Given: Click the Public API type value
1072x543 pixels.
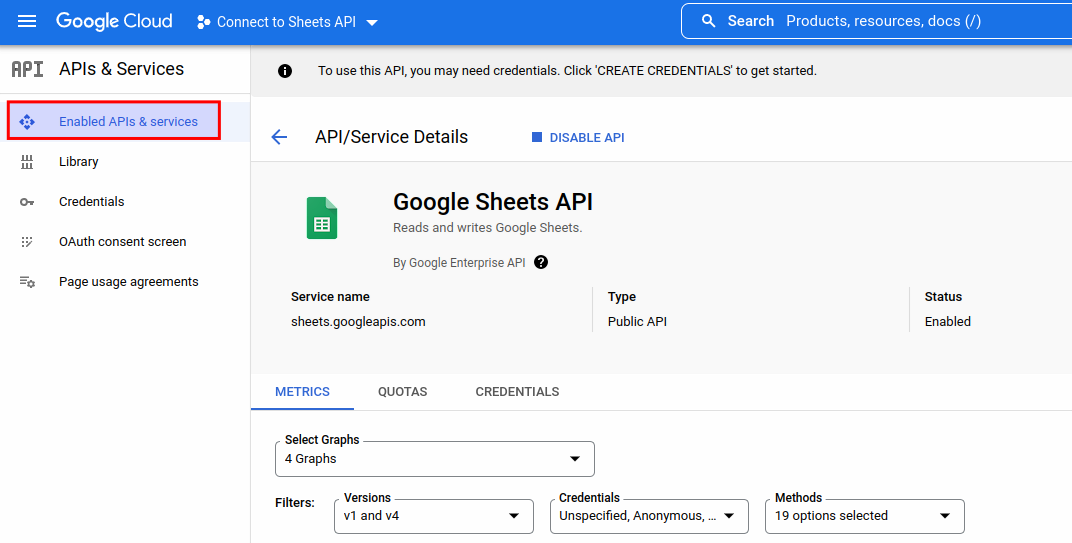Looking at the screenshot, I should pyautogui.click(x=637, y=321).
